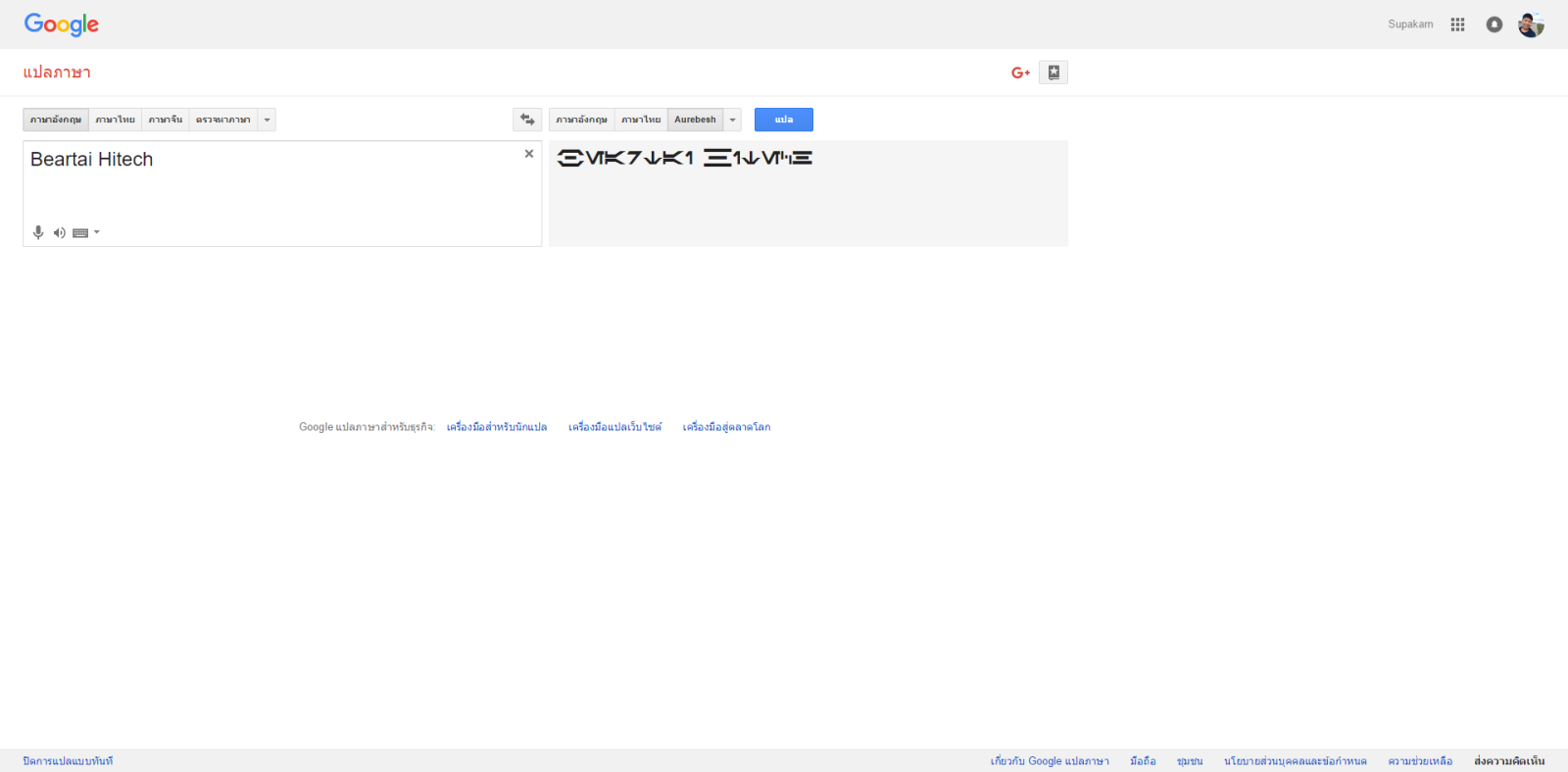Click the speaker listen icon

(60, 232)
